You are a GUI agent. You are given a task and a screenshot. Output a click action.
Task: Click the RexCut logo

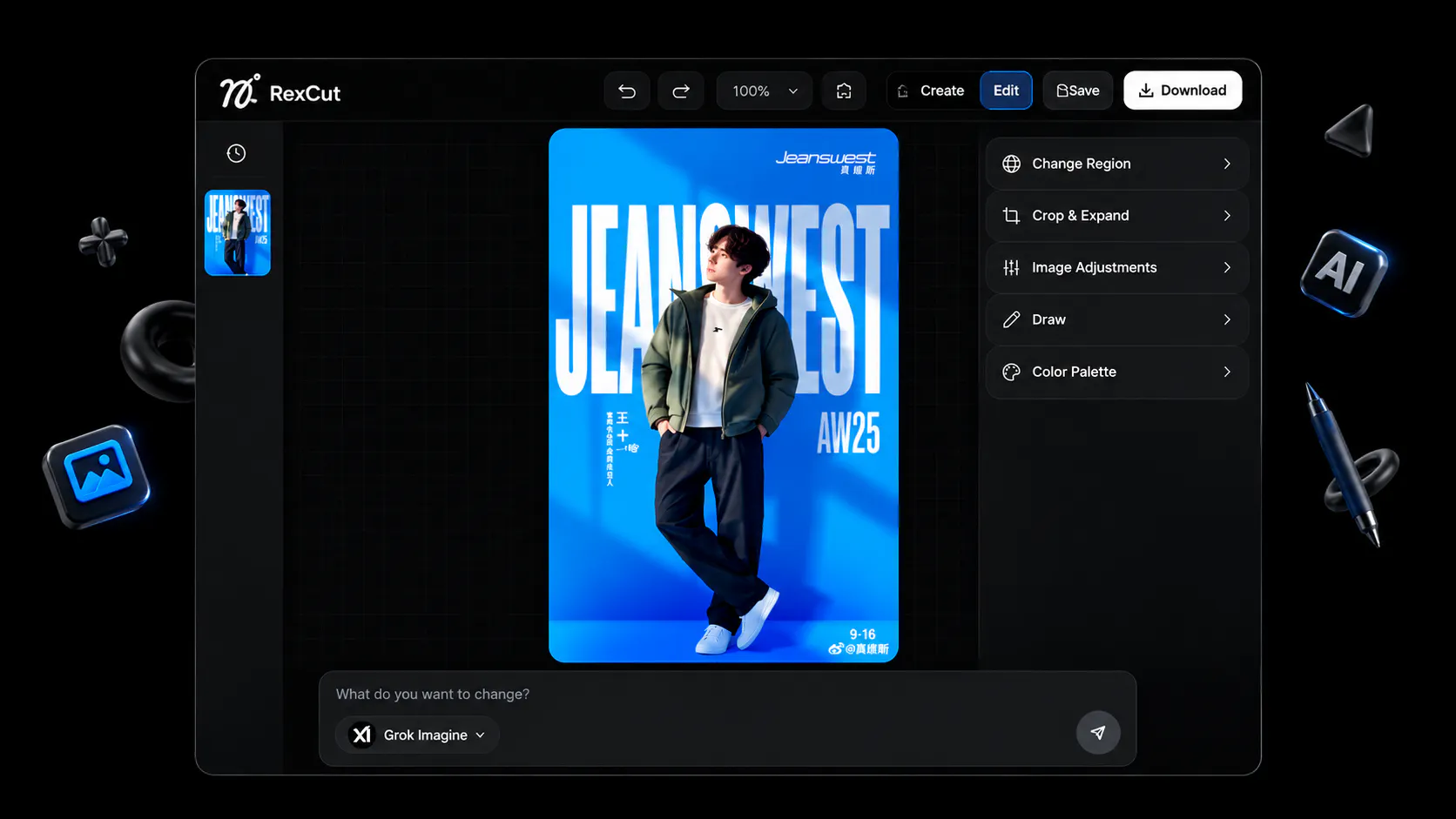pyautogui.click(x=280, y=92)
